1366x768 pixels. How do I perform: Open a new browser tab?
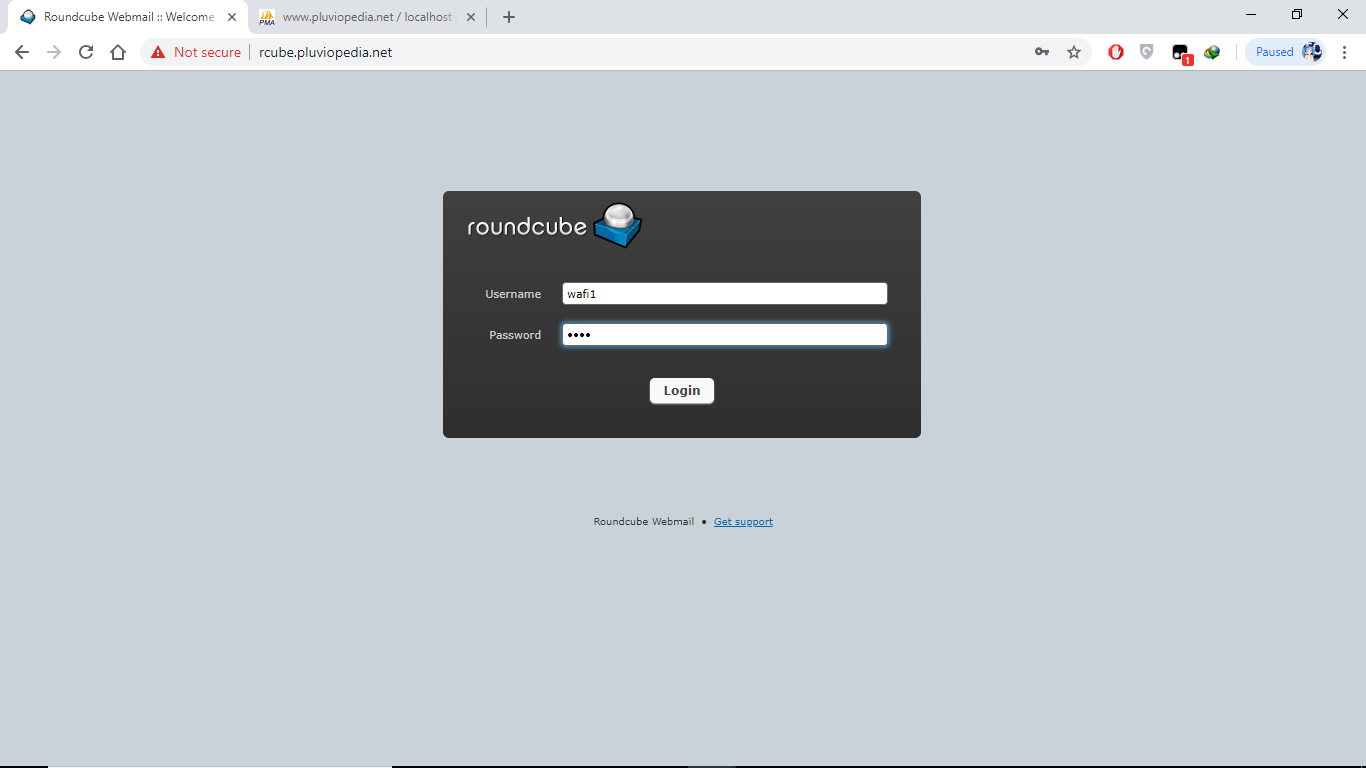click(508, 17)
